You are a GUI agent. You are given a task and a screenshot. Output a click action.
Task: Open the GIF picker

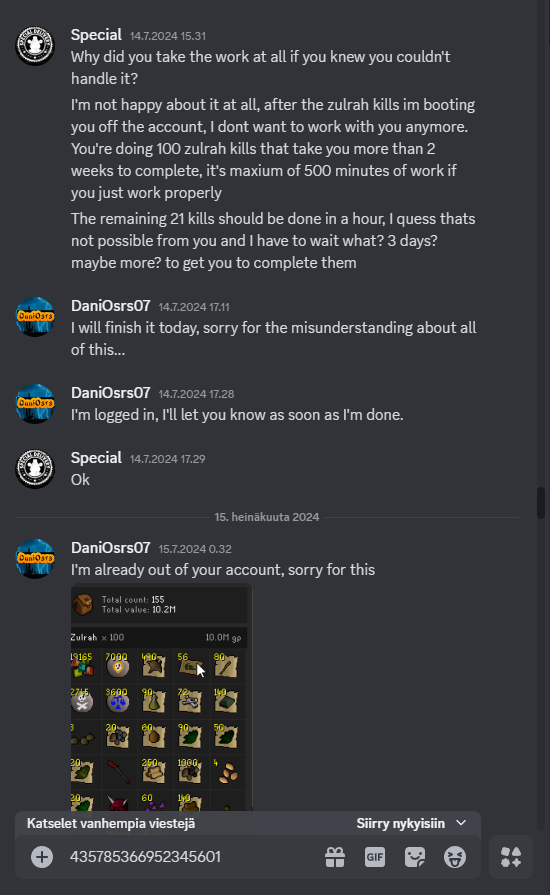coord(375,857)
